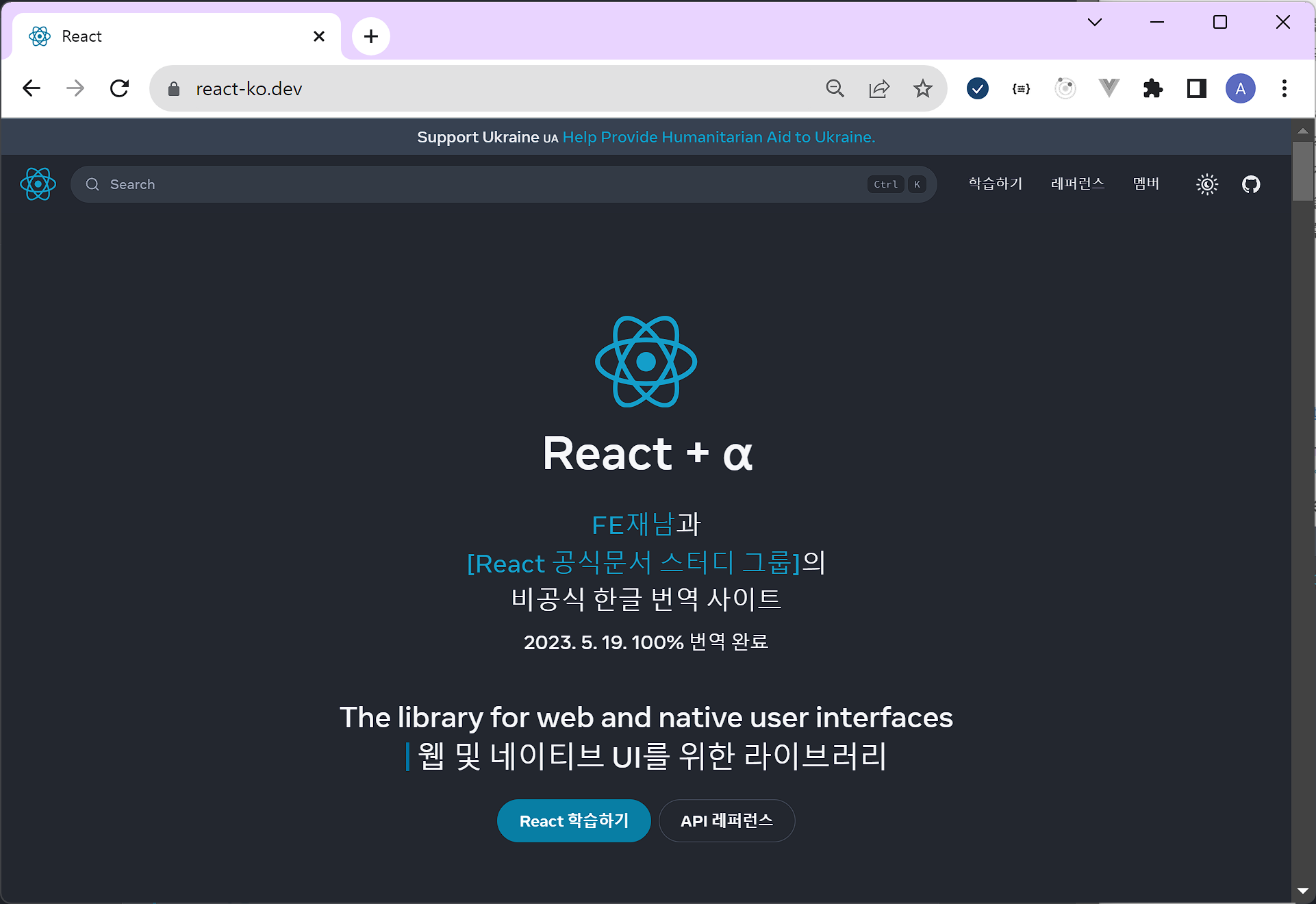Open the GitHub repository icon
Image resolution: width=1316 pixels, height=904 pixels.
point(1251,184)
